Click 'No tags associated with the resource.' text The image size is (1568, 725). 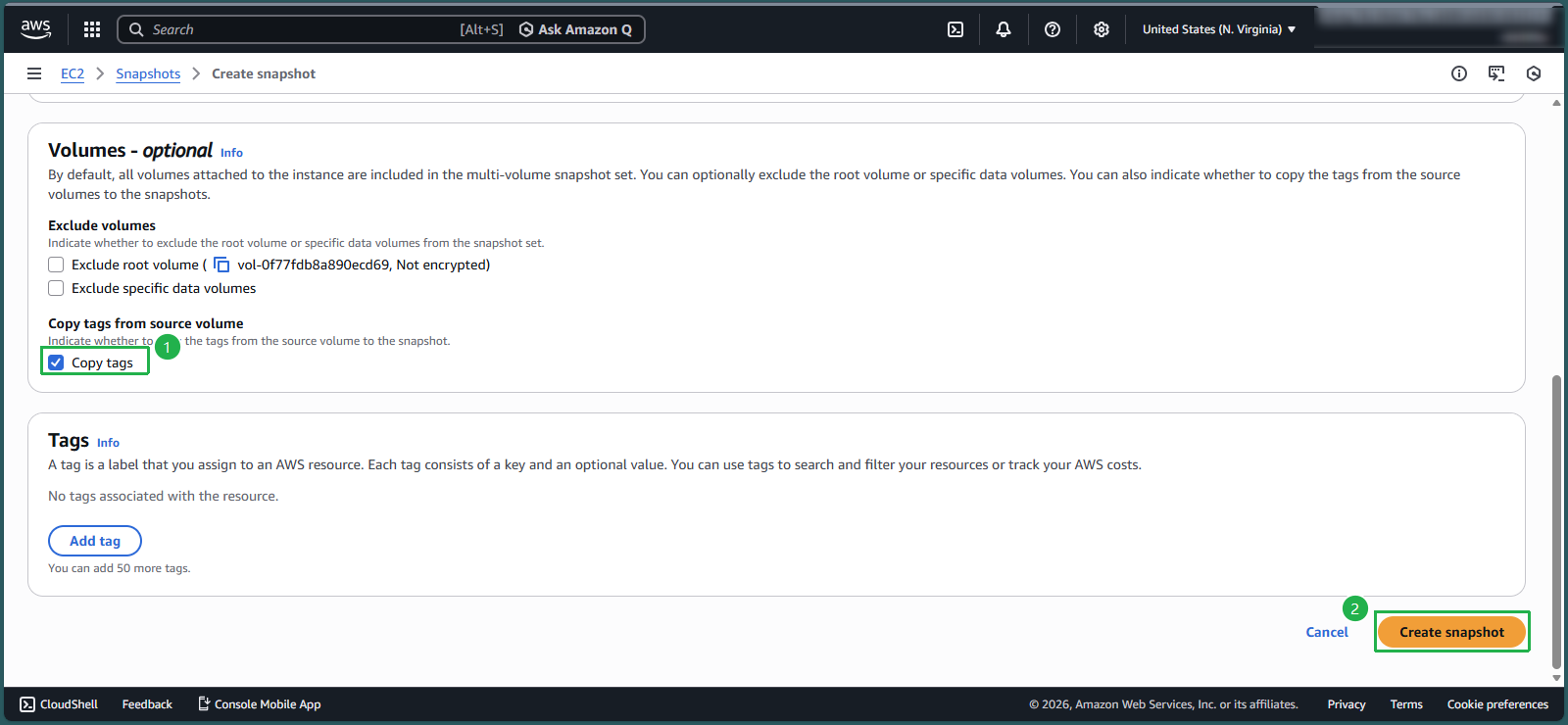pos(164,496)
